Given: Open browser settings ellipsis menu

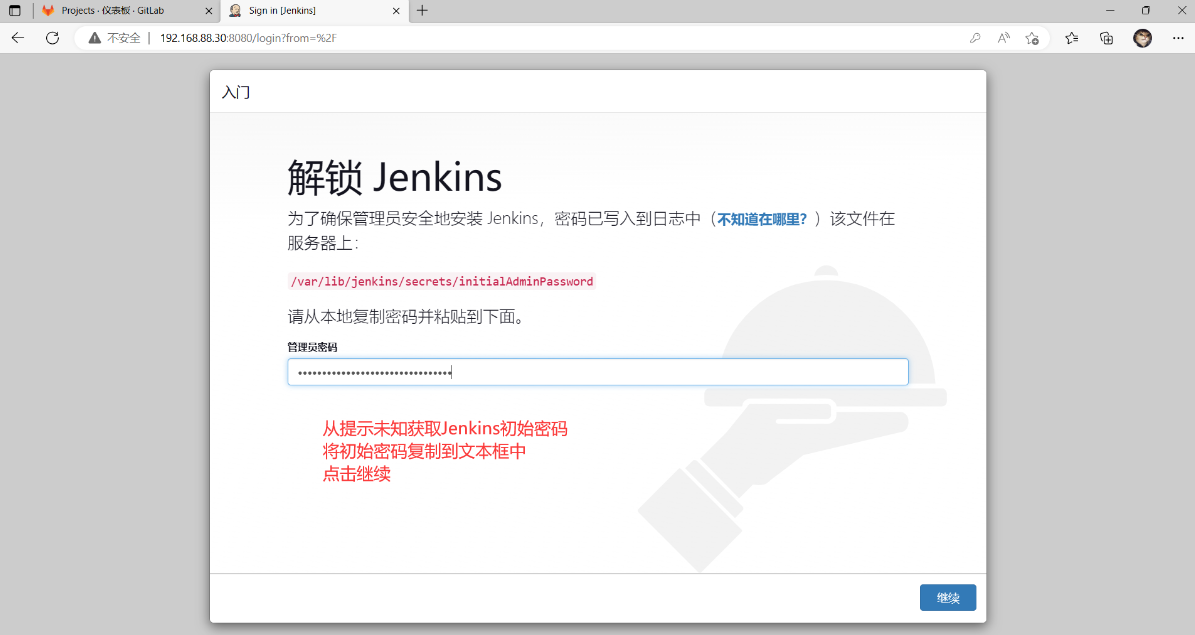Looking at the screenshot, I should tap(1178, 38).
